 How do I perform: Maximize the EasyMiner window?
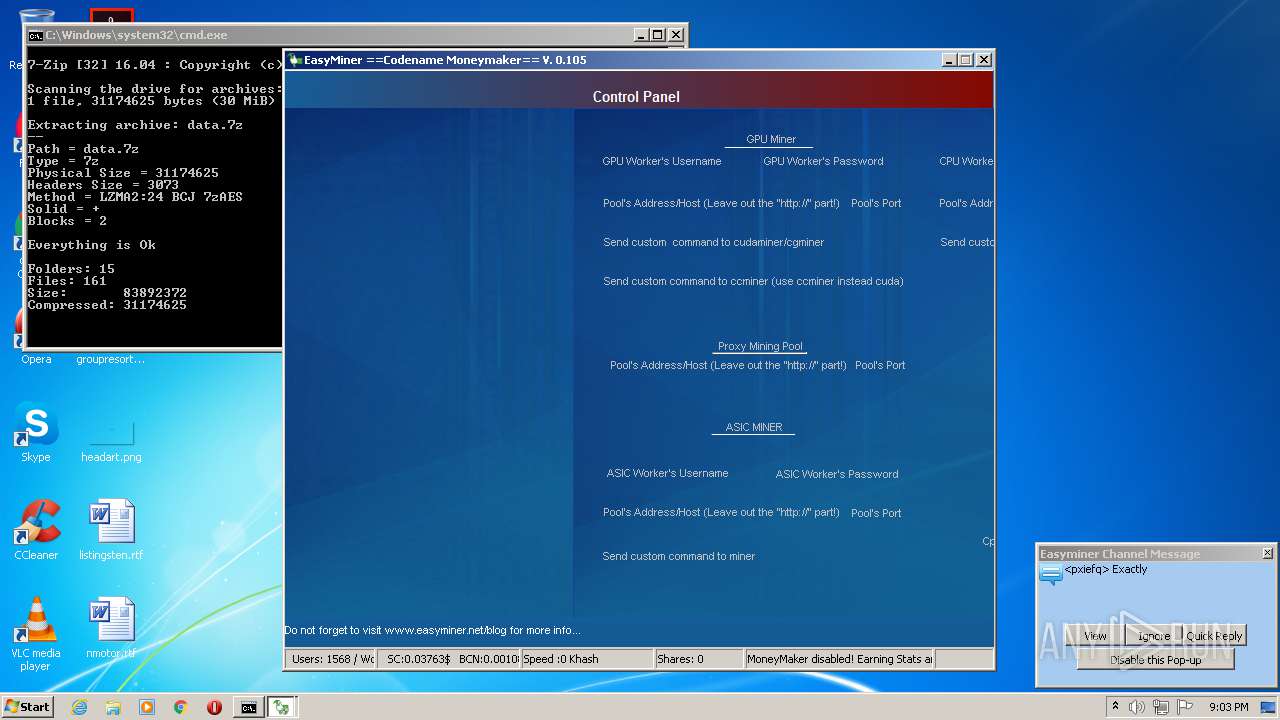[x=966, y=60]
